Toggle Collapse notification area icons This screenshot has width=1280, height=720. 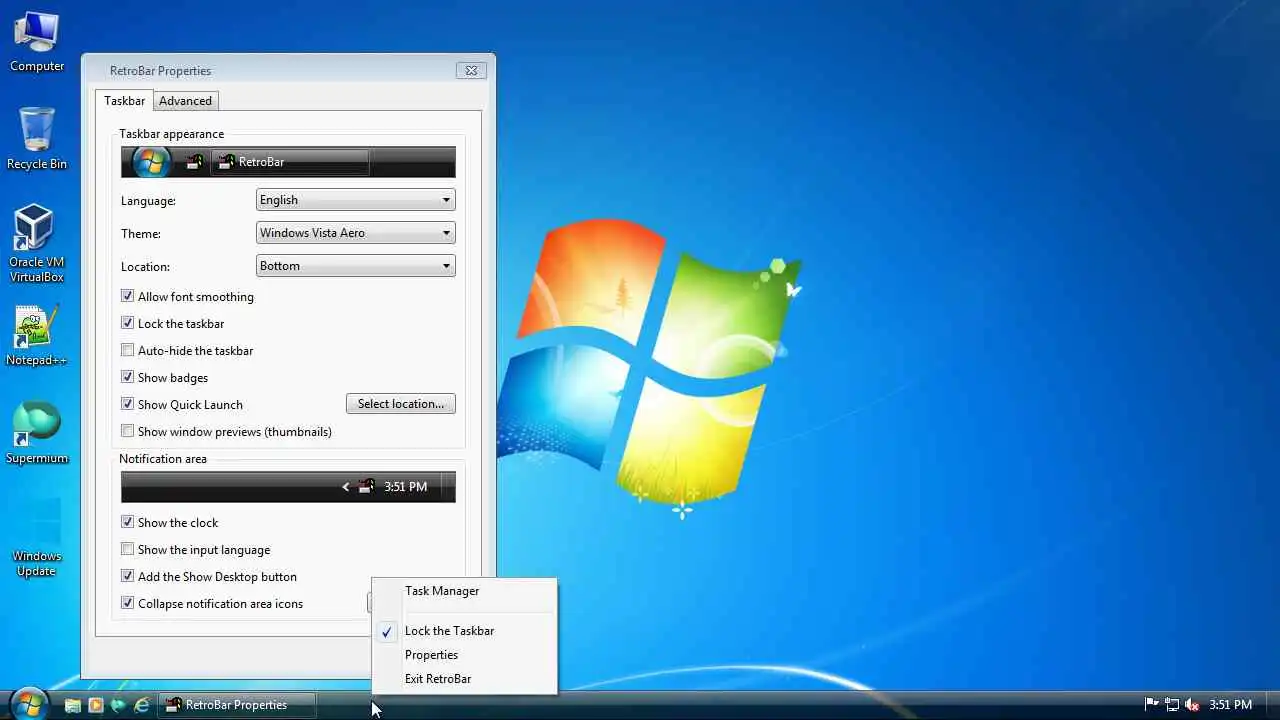[x=127, y=603]
